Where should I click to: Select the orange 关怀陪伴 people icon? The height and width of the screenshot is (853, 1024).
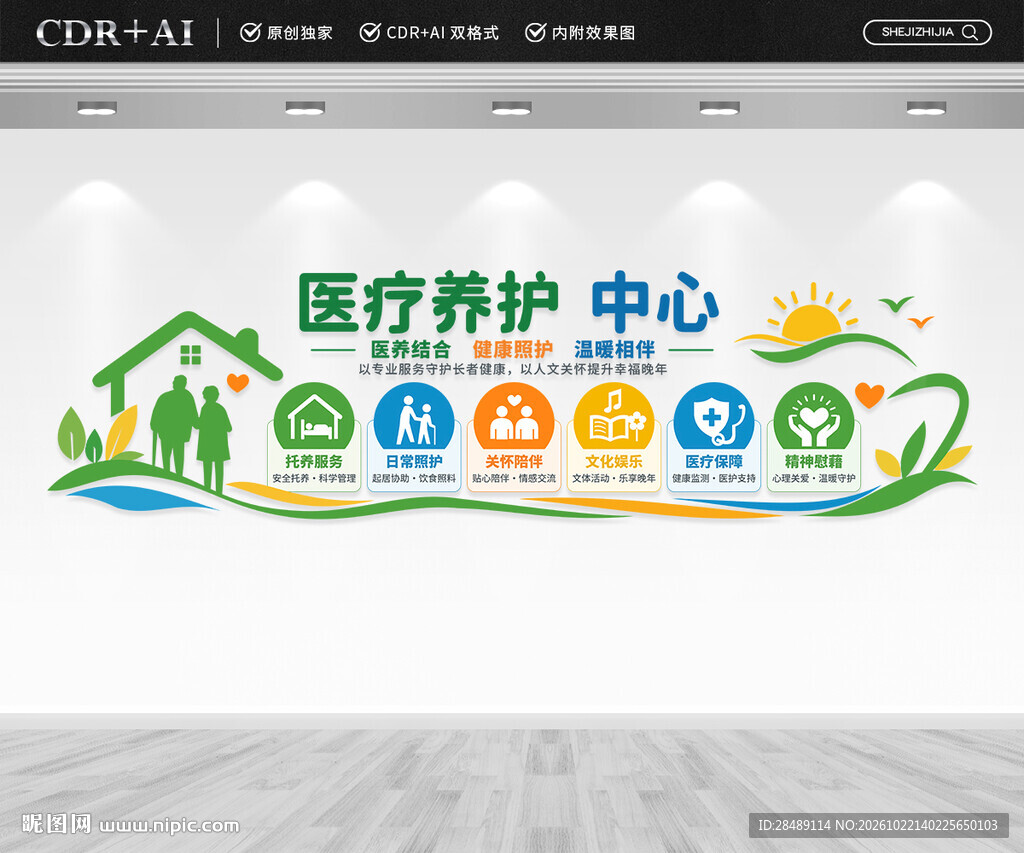514,418
